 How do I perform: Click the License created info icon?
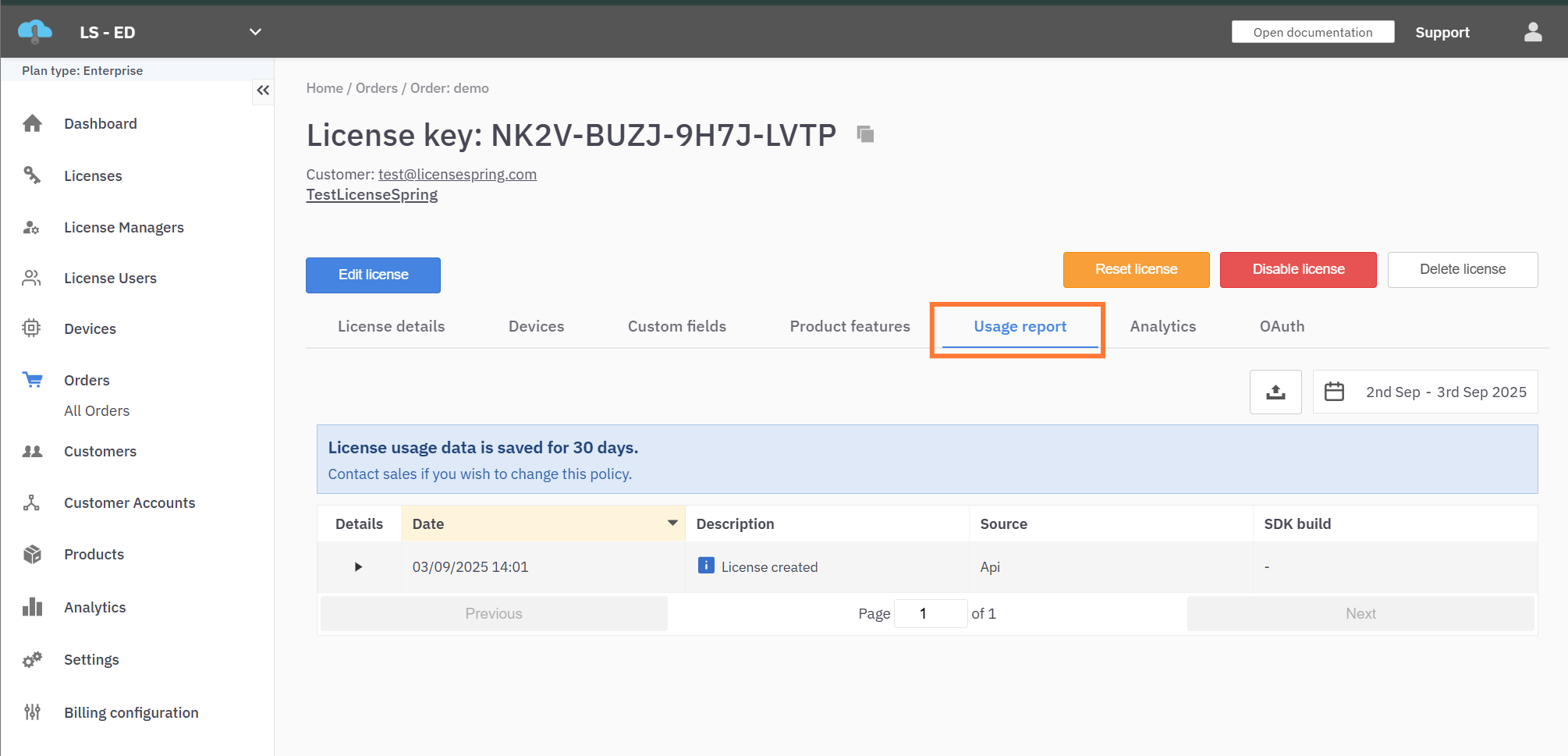tap(706, 566)
